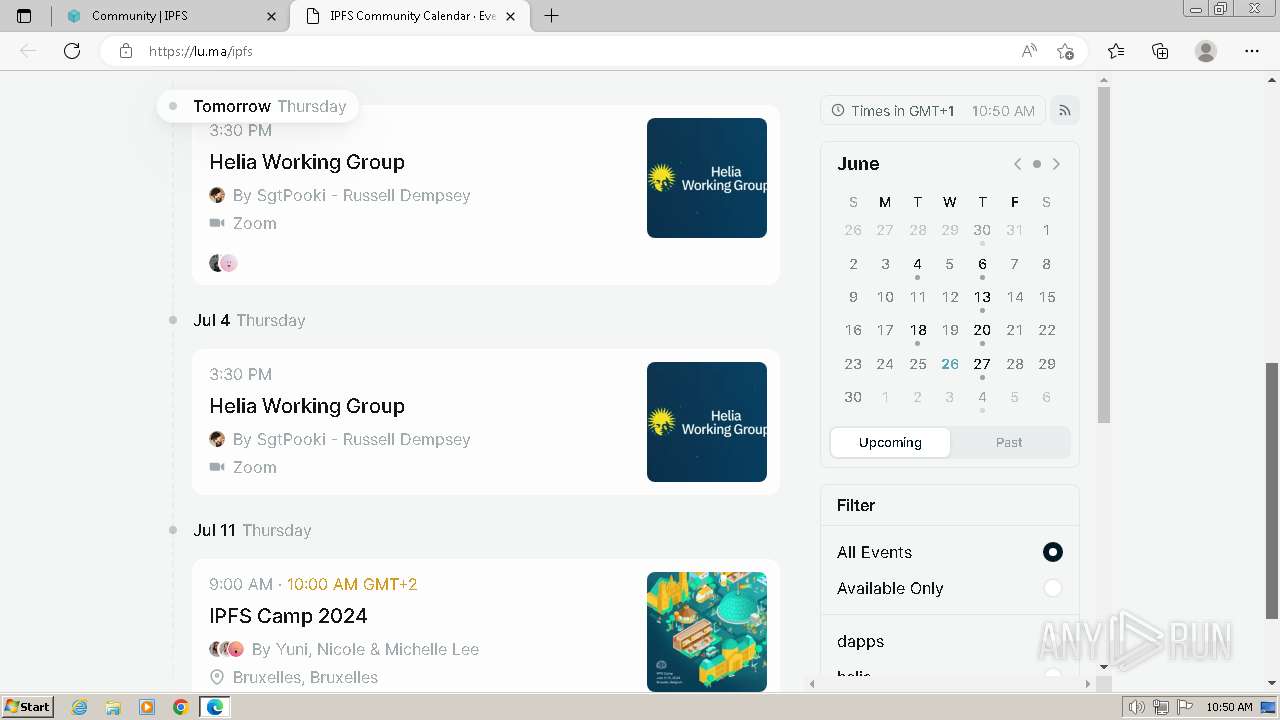Open Edge Settings and more menu
This screenshot has width=1280, height=720.
(x=1252, y=51)
